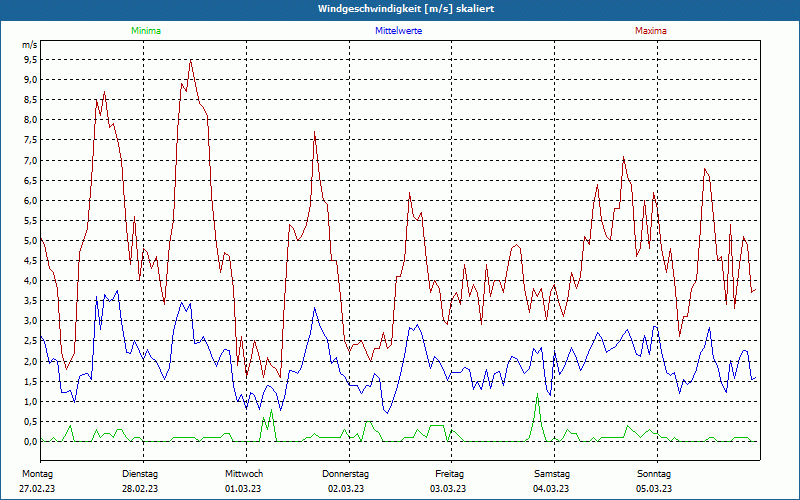The height and width of the screenshot is (500, 800).
Task: Click the 6,0 y-axis value
Action: pos(31,201)
